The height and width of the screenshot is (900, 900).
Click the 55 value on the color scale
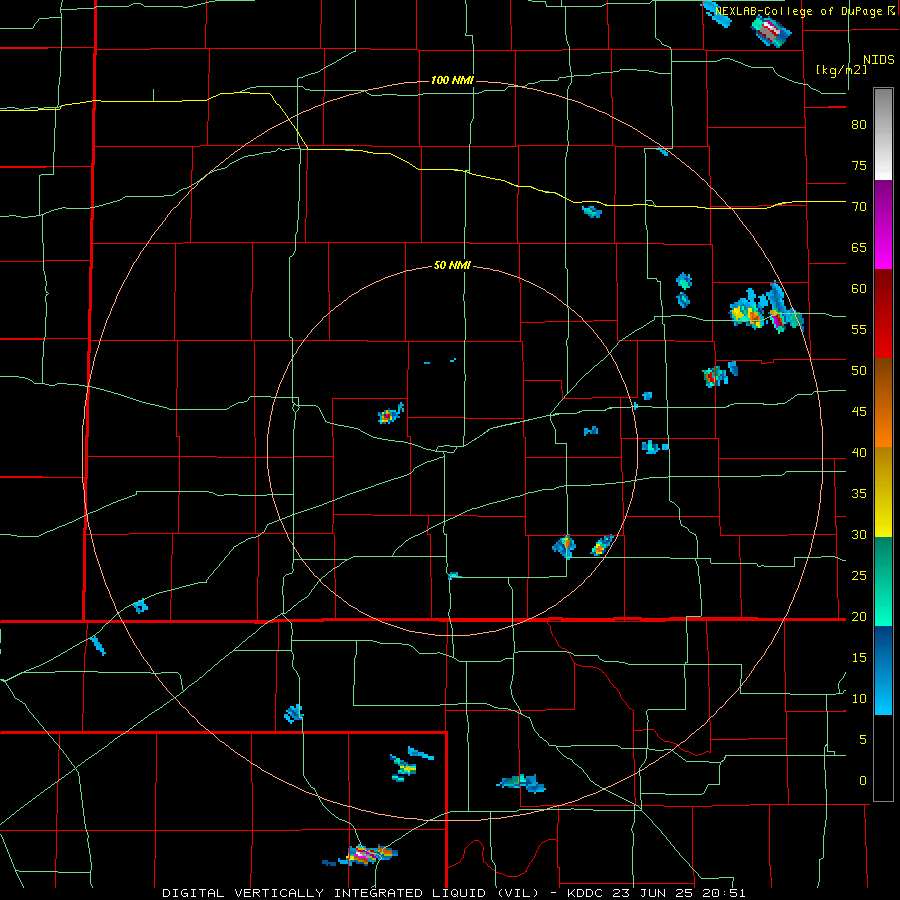tap(859, 329)
